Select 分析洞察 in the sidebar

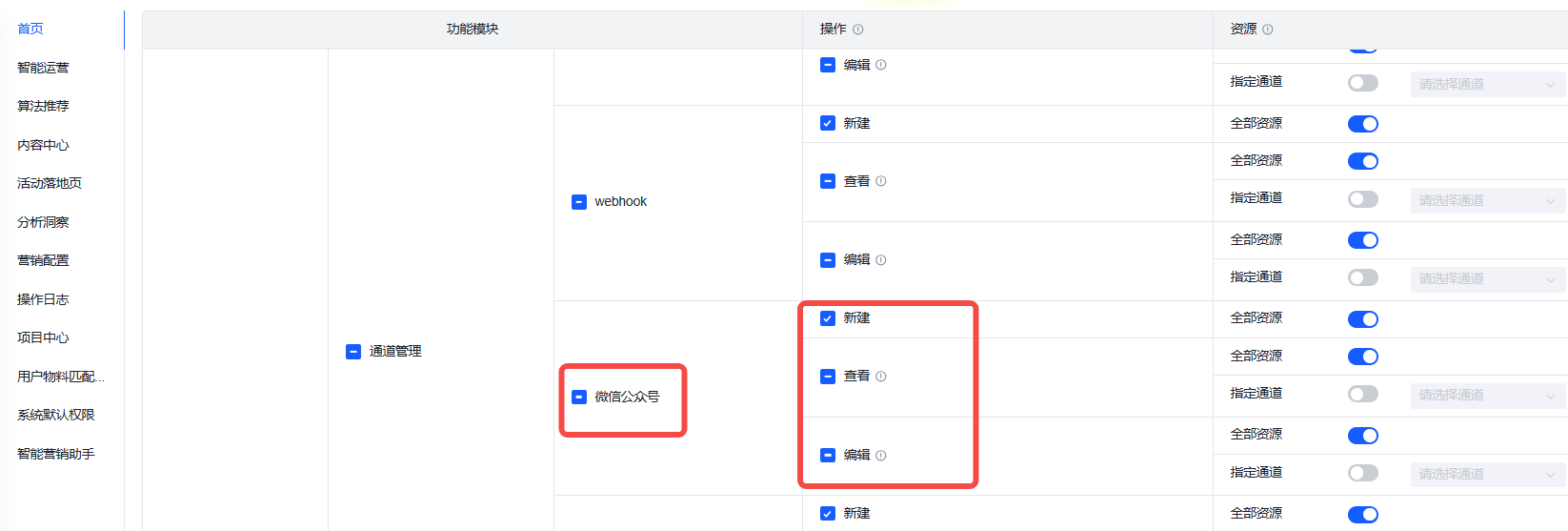pyautogui.click(x=43, y=222)
